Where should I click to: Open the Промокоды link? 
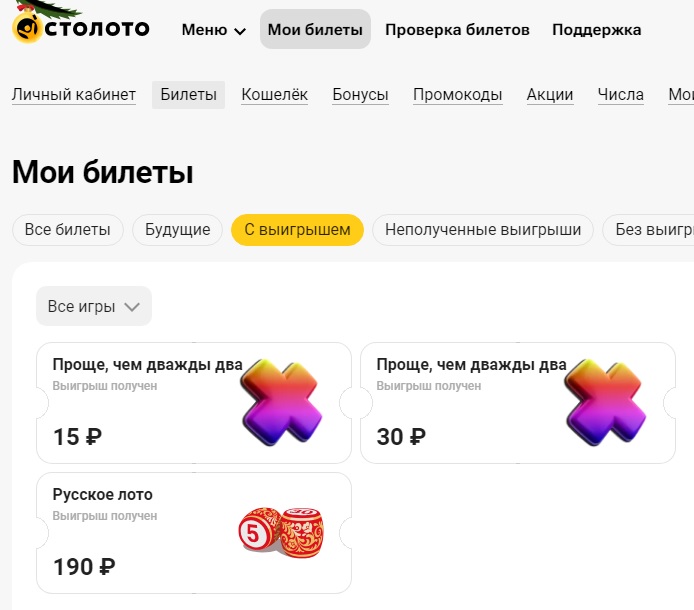point(457,95)
